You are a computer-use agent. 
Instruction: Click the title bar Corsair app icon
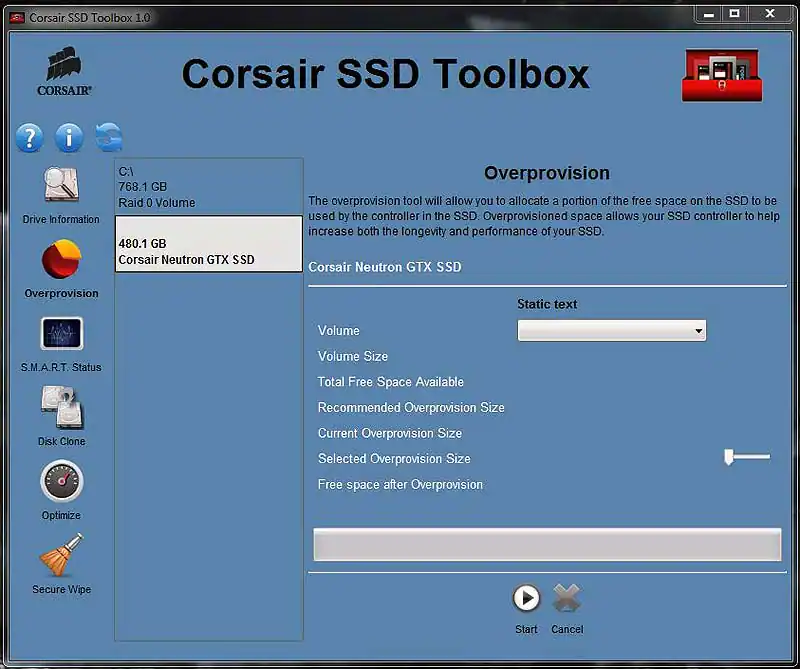click(17, 18)
